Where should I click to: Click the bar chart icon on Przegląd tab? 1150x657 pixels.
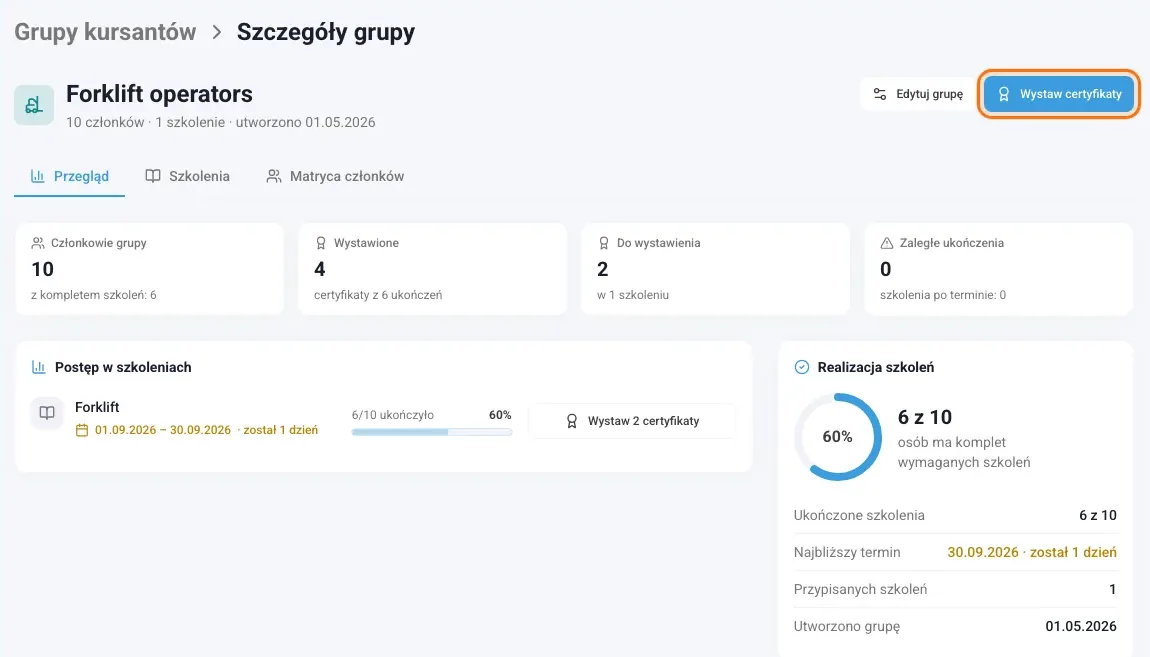point(37,176)
